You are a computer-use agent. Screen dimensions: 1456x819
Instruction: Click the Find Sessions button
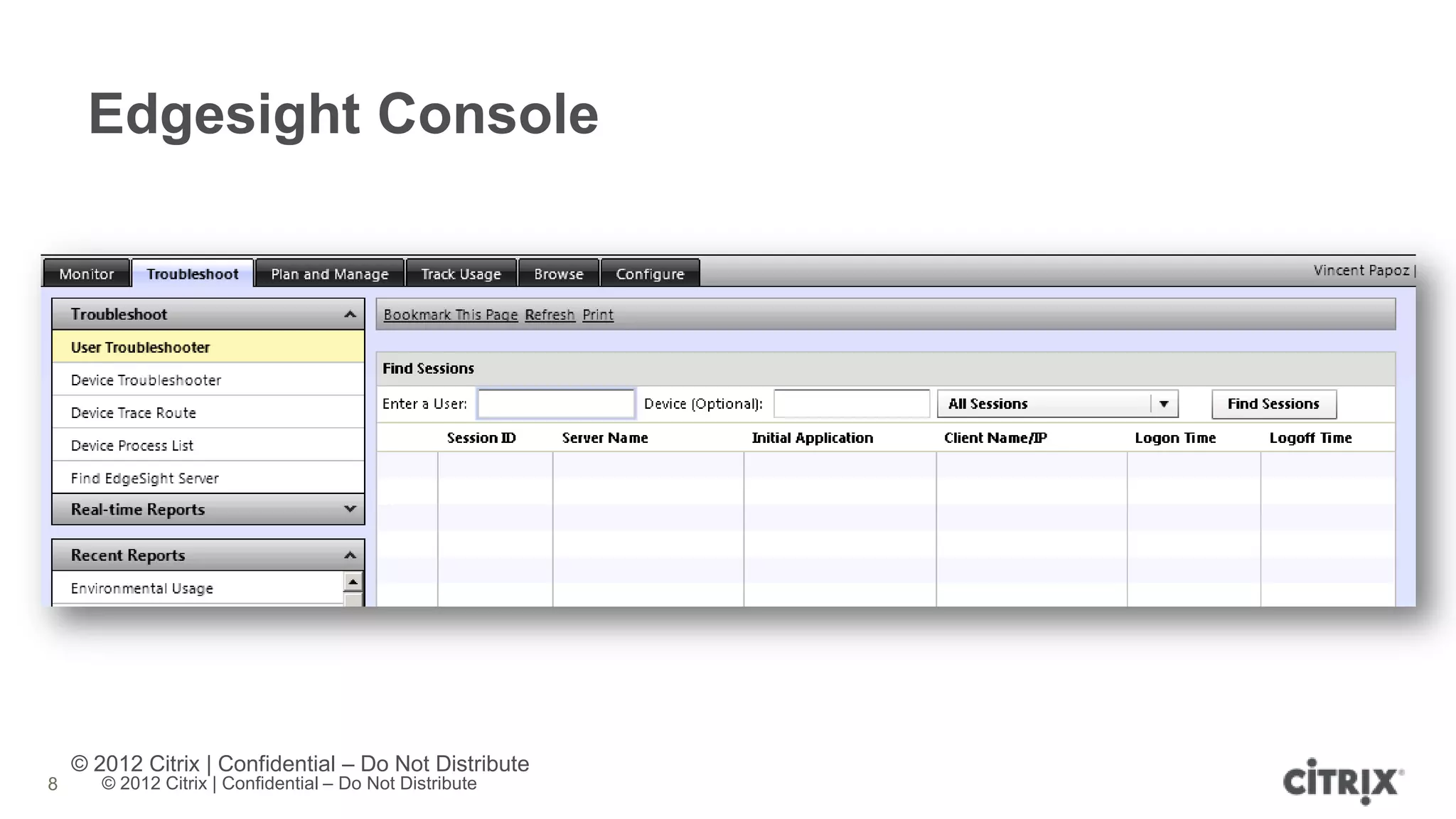coord(1274,404)
